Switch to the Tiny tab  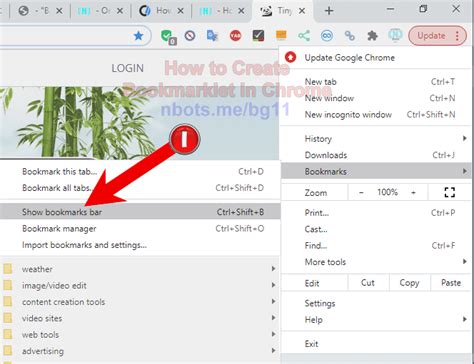(x=283, y=11)
